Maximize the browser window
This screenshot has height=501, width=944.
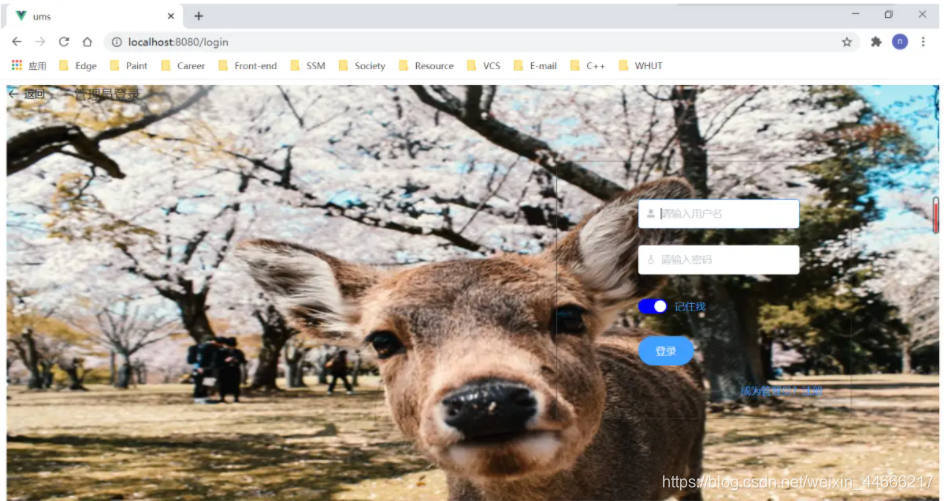889,14
